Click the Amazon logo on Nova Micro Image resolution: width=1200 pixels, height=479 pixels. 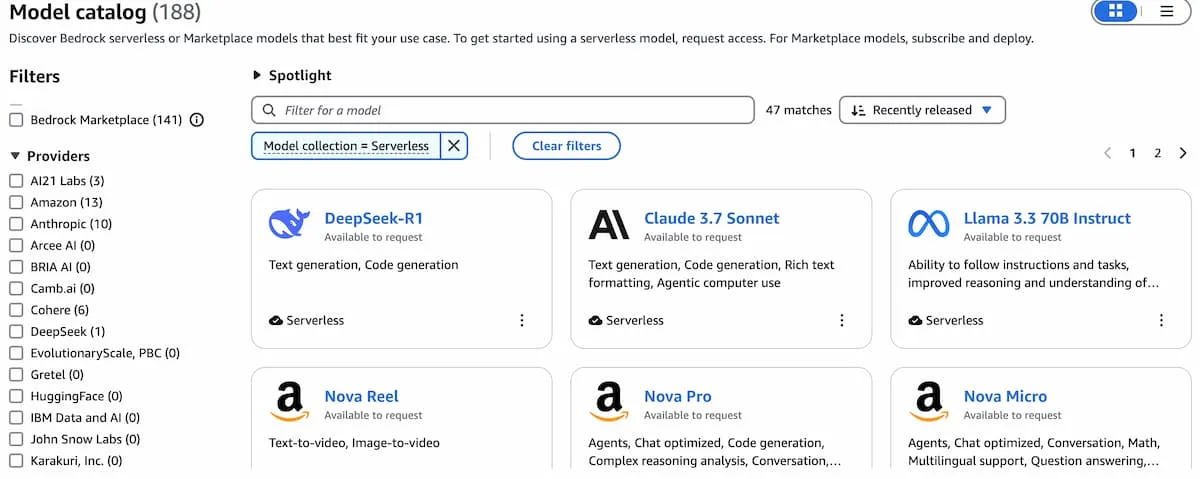(x=929, y=402)
